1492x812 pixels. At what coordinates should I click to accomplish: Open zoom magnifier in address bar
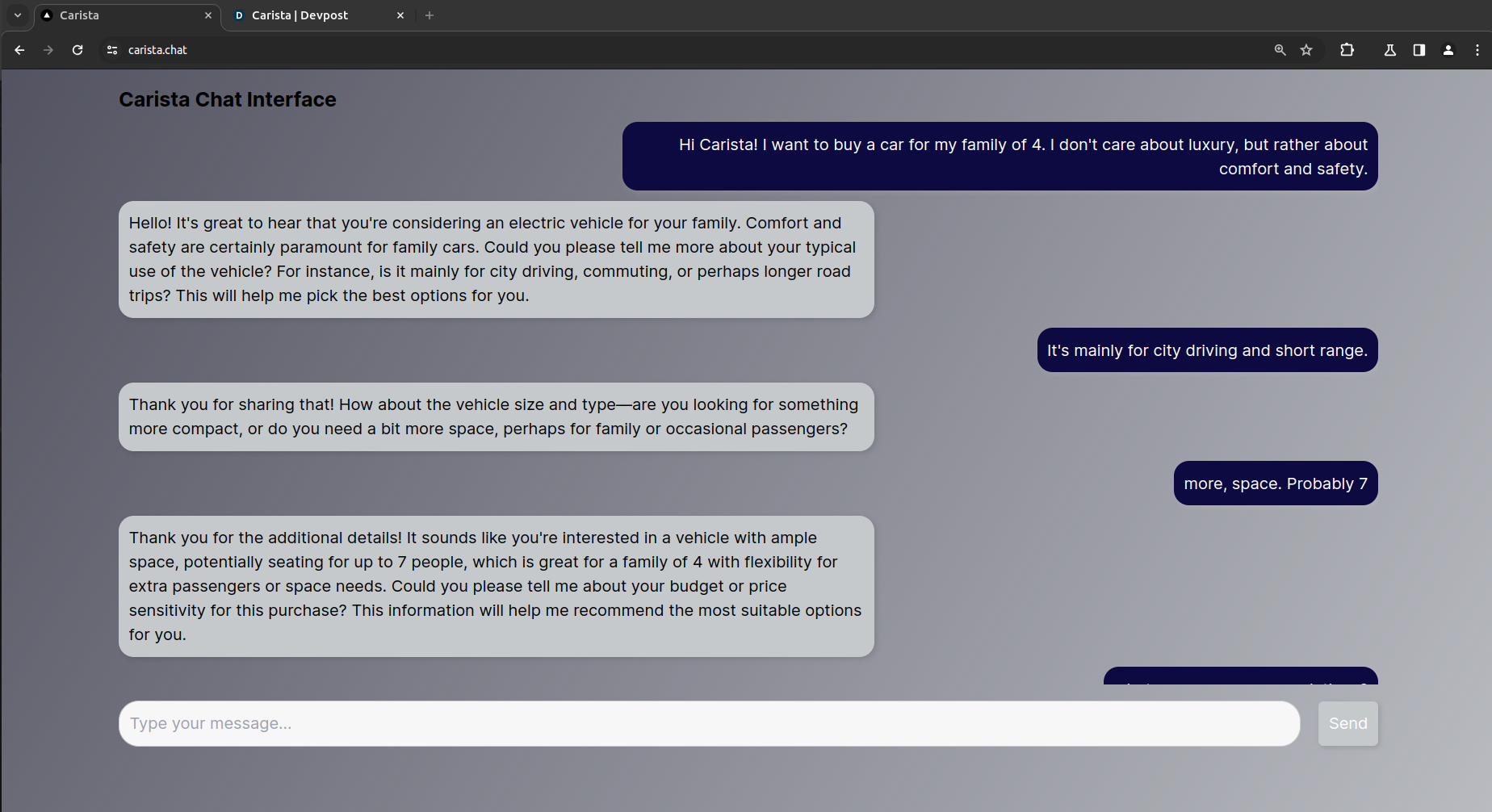click(1280, 50)
